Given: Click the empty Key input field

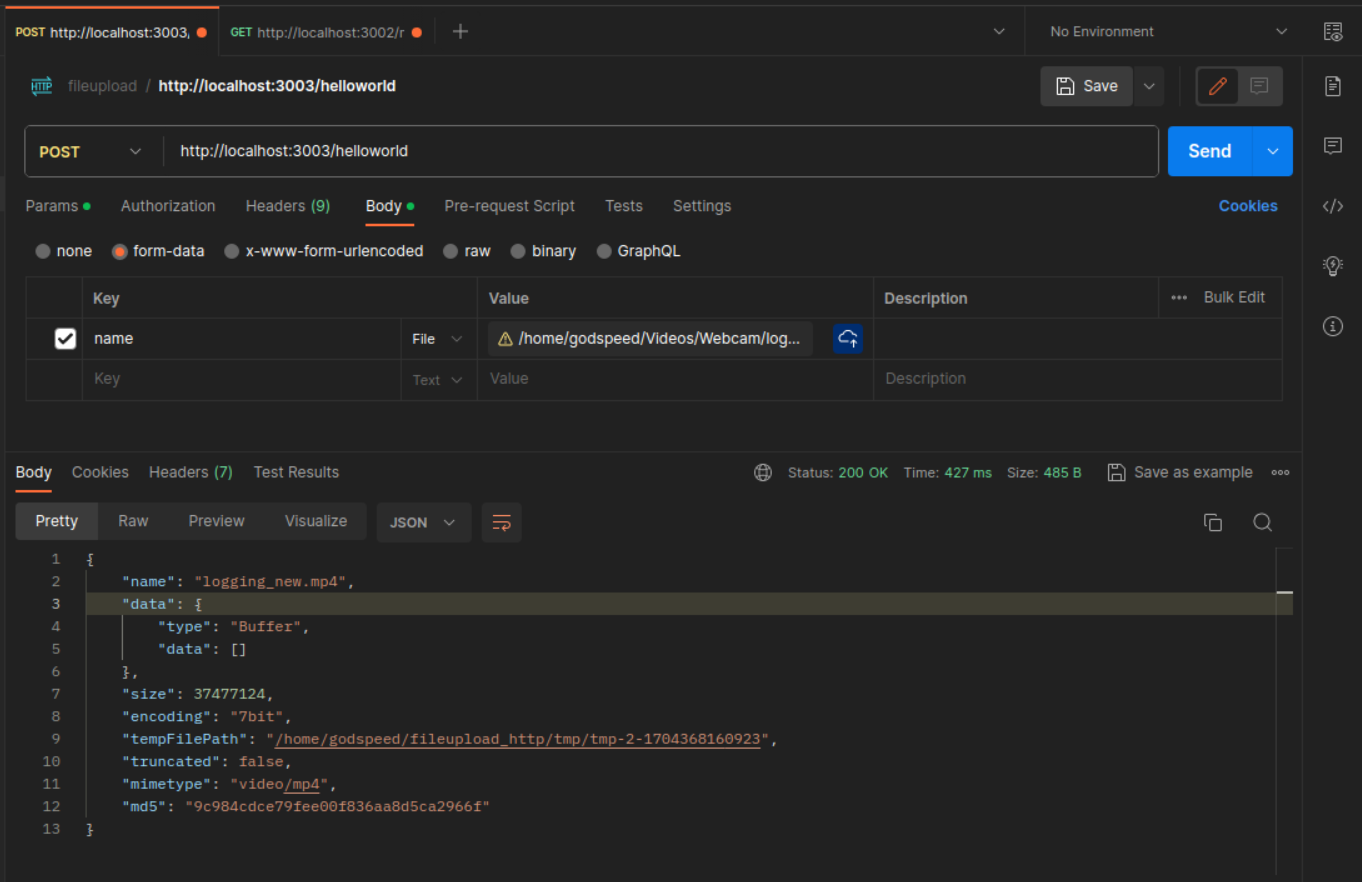Looking at the screenshot, I should (241, 379).
